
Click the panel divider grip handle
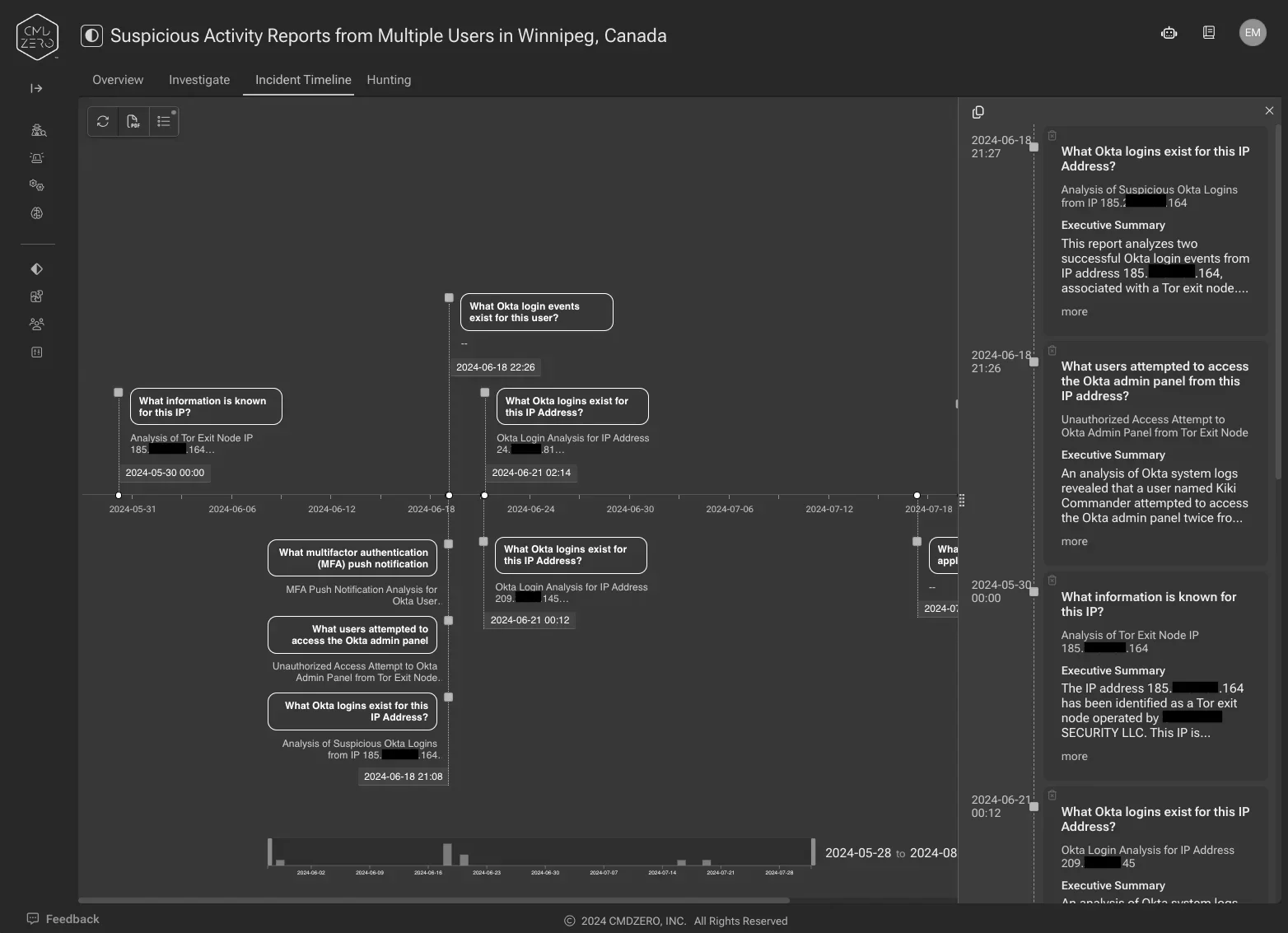click(x=961, y=501)
